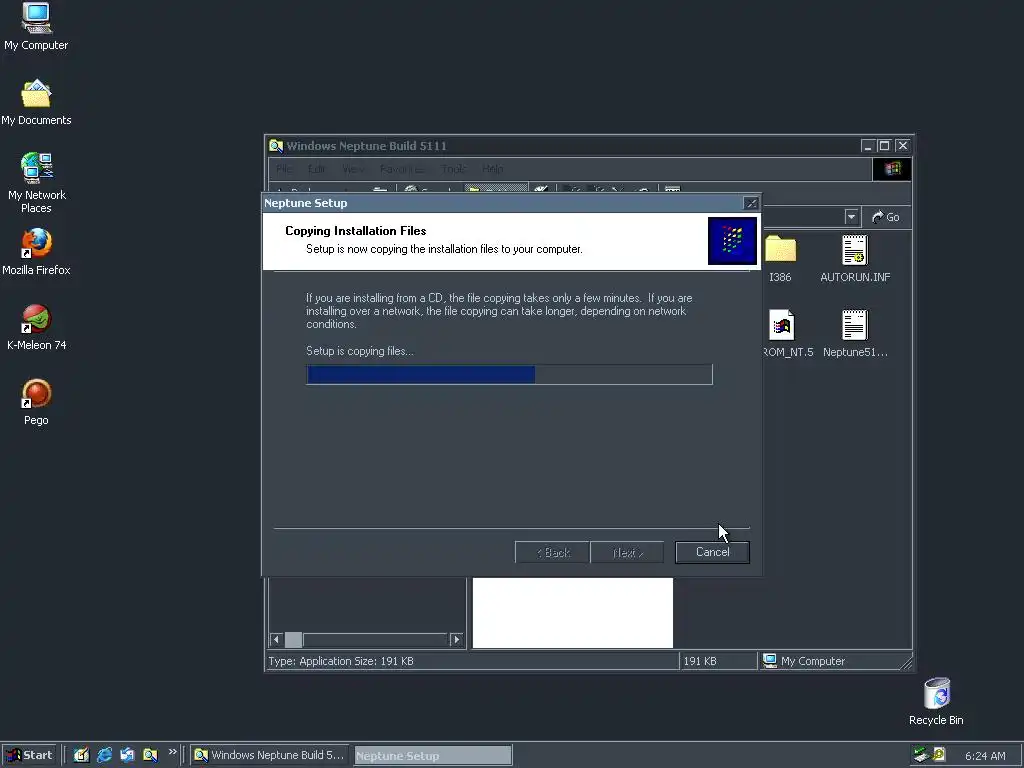This screenshot has height=768, width=1024.
Task: Maximize the Windows Neptune Build 5111 window
Action: click(x=884, y=146)
